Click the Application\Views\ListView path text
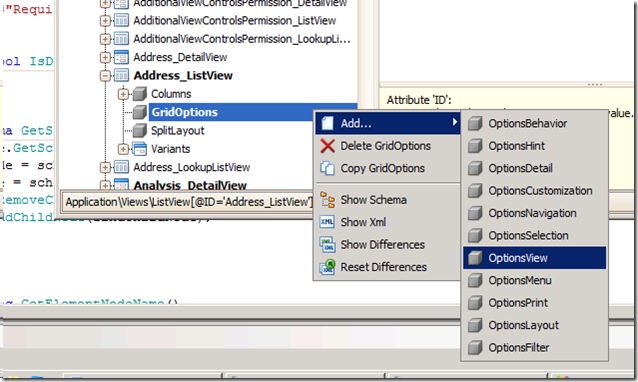638x382 pixels. point(189,202)
